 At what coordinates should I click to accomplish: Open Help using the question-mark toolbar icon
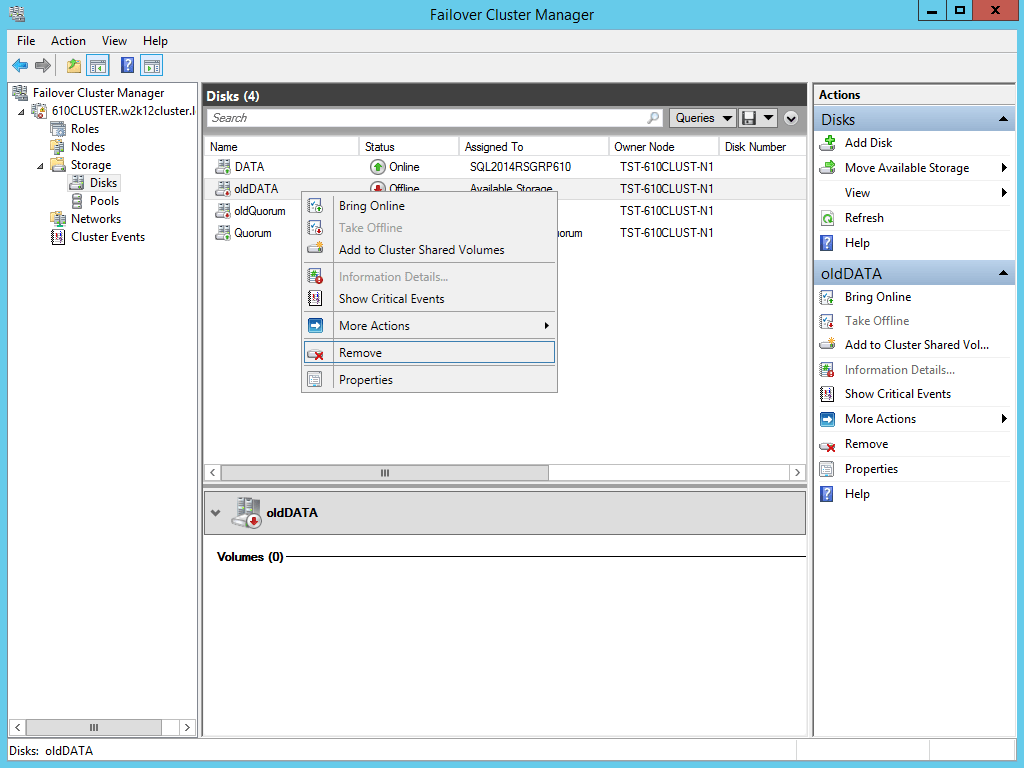(x=127, y=64)
